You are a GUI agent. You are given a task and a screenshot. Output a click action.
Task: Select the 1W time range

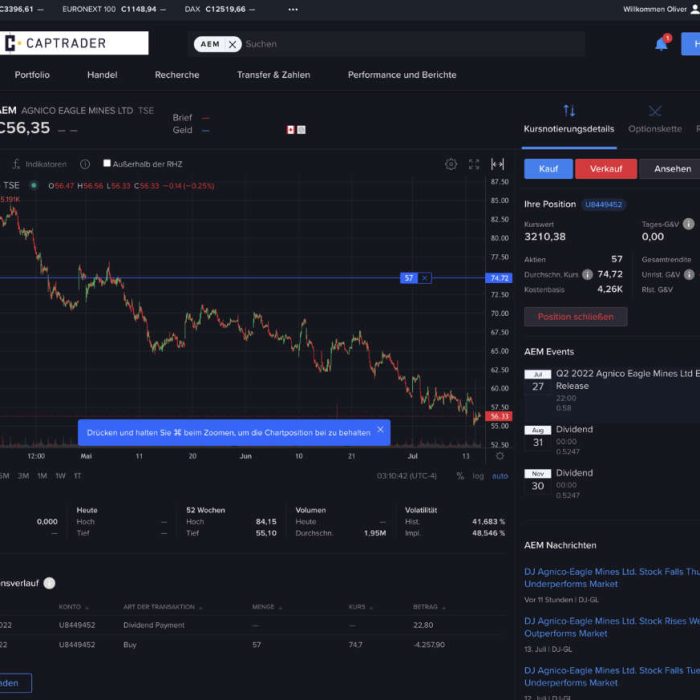point(60,476)
